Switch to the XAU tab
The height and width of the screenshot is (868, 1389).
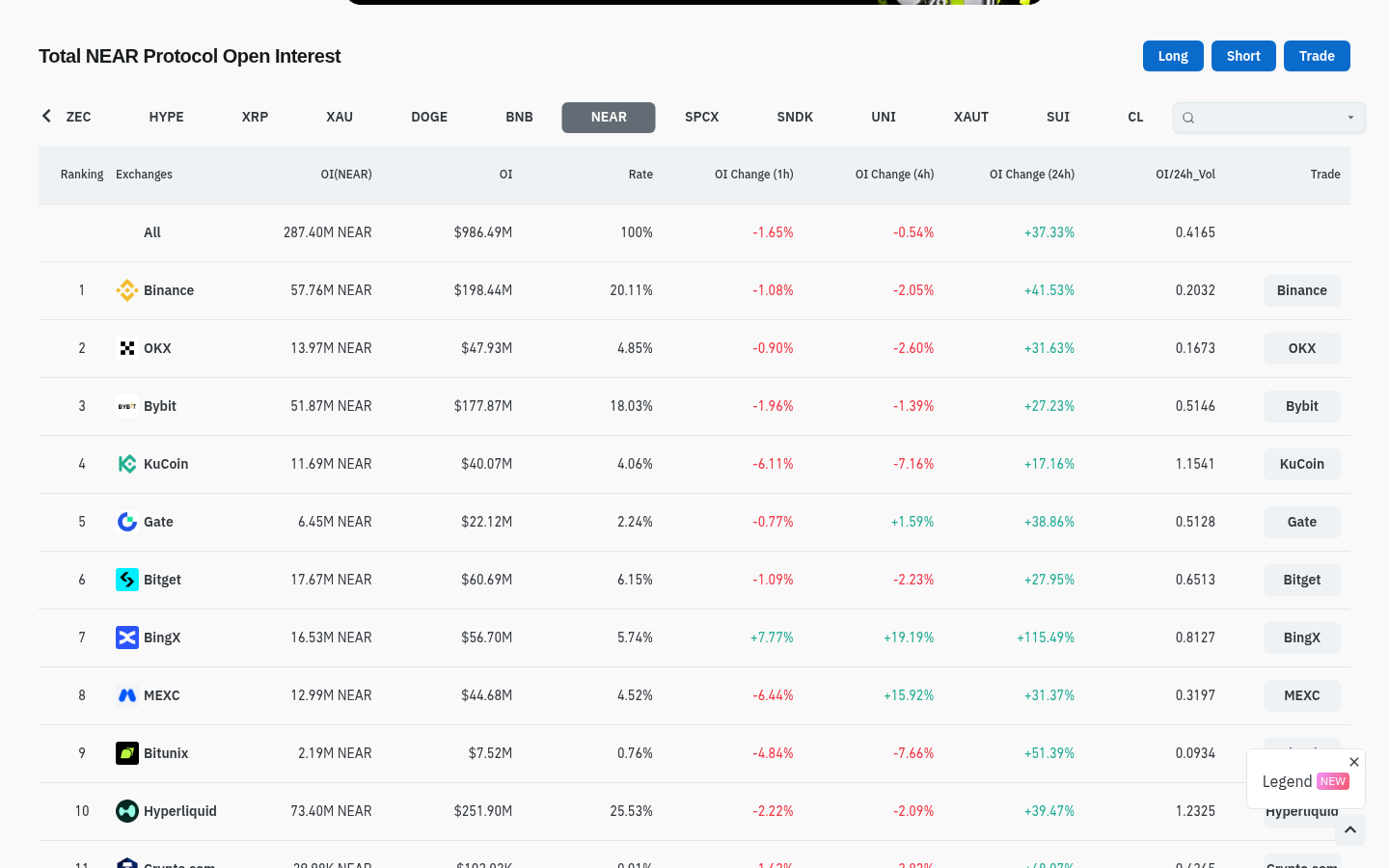point(340,117)
